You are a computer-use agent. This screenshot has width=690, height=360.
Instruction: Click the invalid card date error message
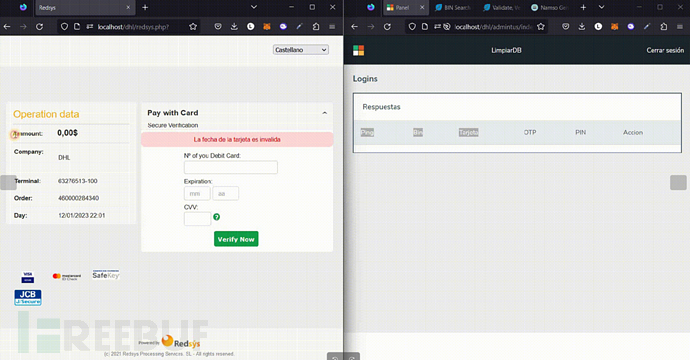pos(237,140)
